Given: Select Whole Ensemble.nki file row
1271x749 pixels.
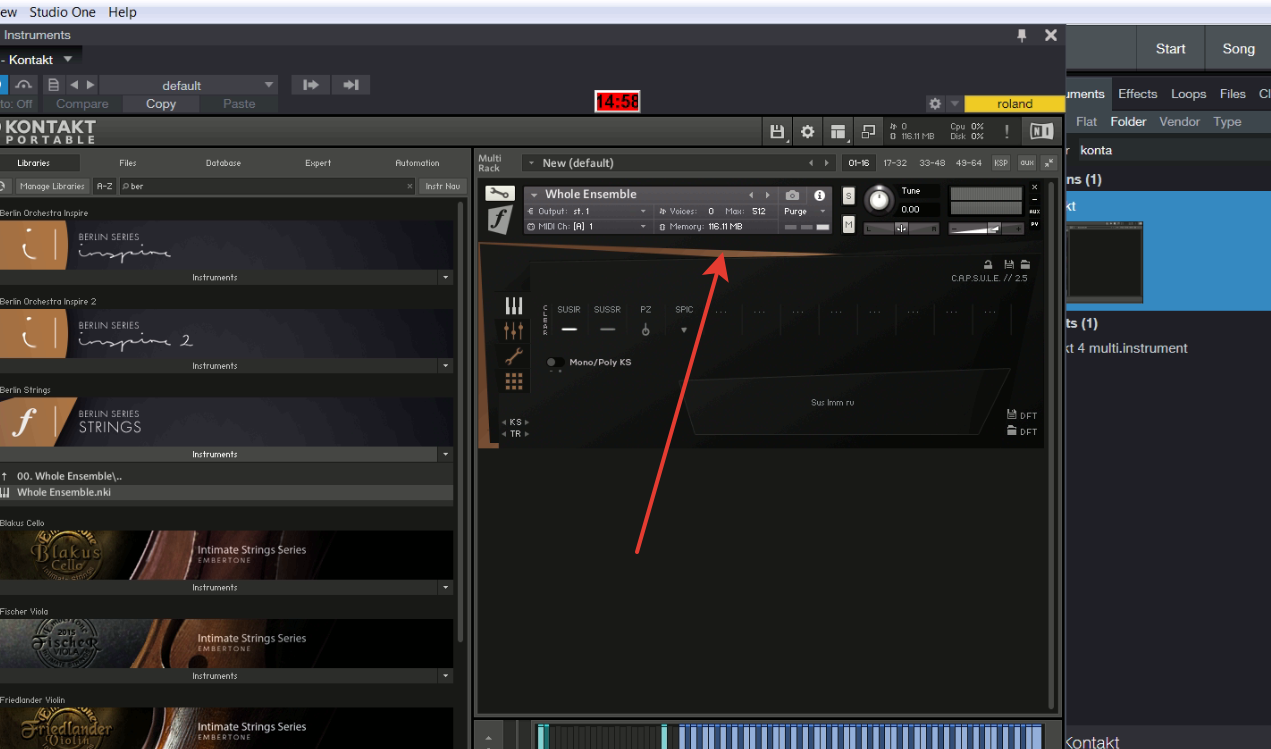Looking at the screenshot, I should [226, 493].
